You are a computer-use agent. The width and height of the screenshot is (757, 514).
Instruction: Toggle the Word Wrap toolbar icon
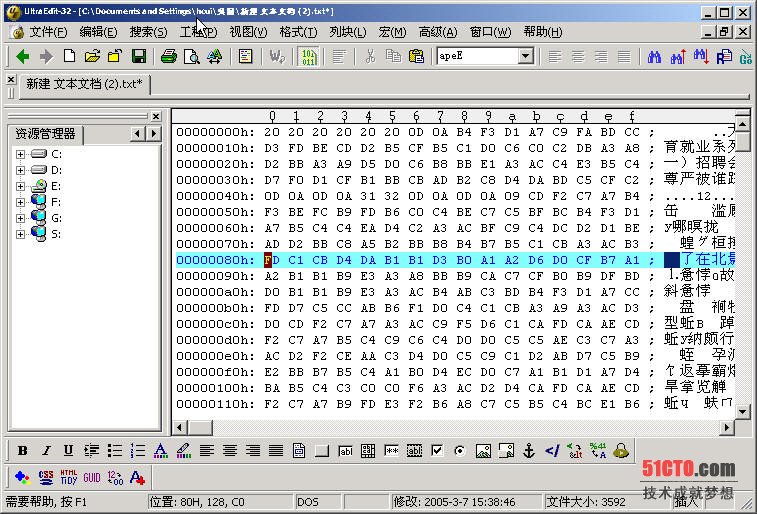(x=277, y=56)
